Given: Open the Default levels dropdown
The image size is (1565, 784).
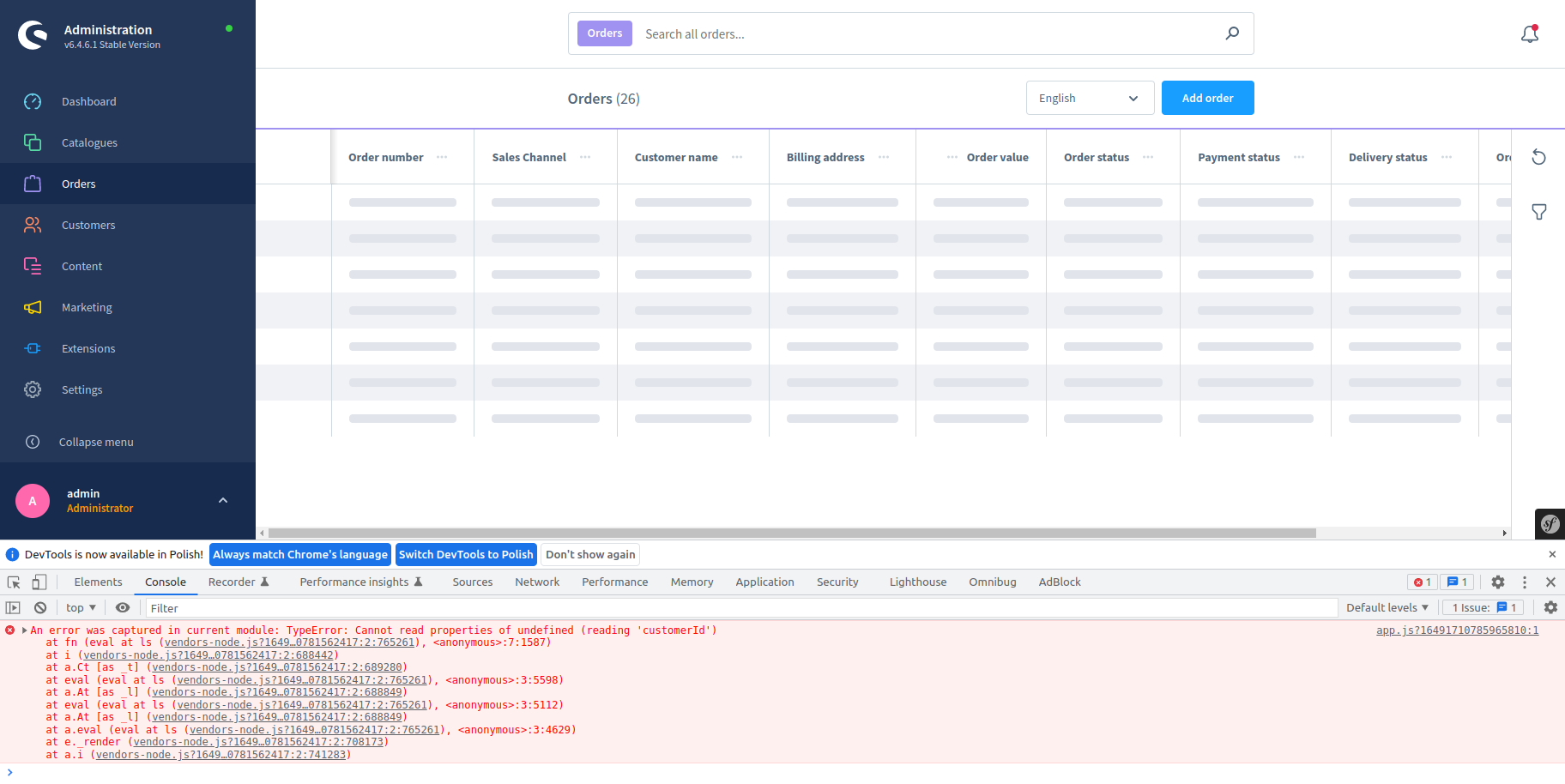Looking at the screenshot, I should (1387, 607).
